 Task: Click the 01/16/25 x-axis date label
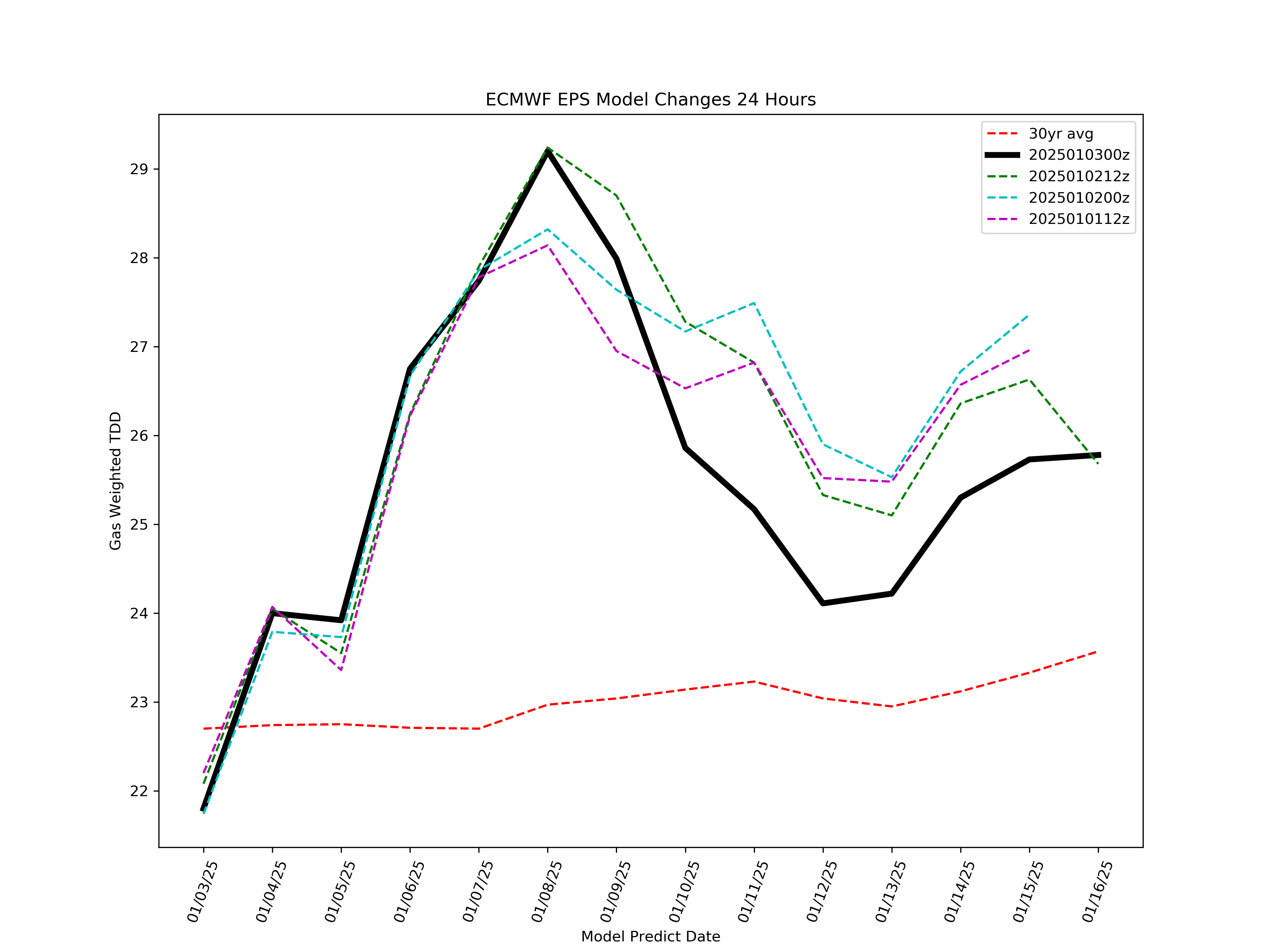tap(1097, 891)
